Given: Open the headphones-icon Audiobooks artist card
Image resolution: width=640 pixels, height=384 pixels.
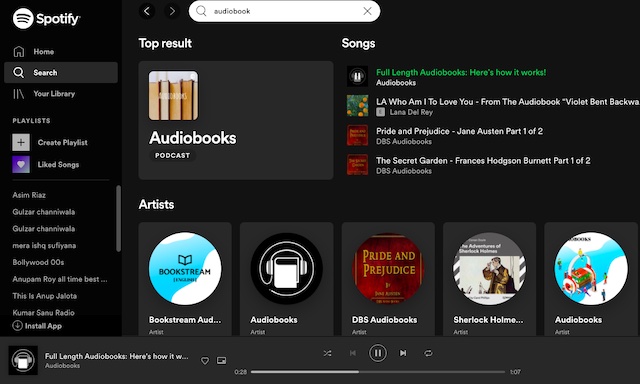Looking at the screenshot, I should [x=287, y=279].
